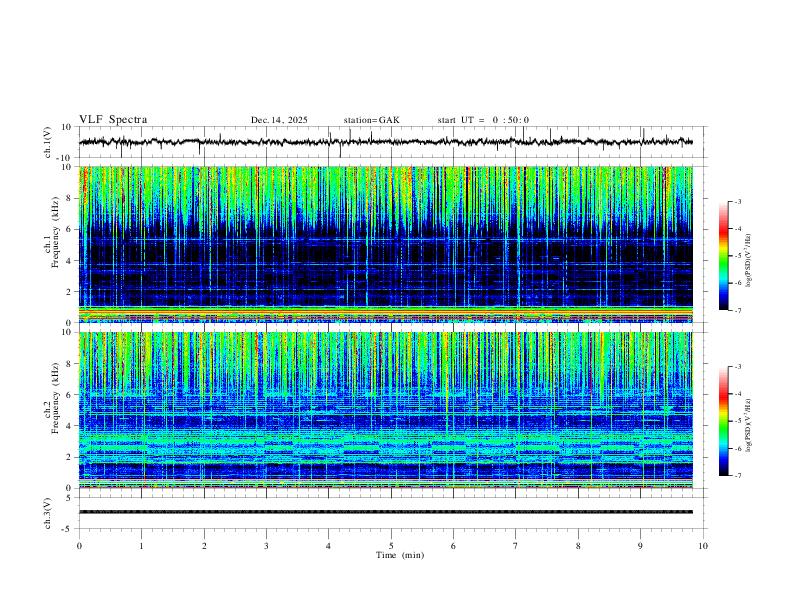Click the ch.1 spectrogram panel
This screenshot has height=612, width=792.
[x=386, y=244]
